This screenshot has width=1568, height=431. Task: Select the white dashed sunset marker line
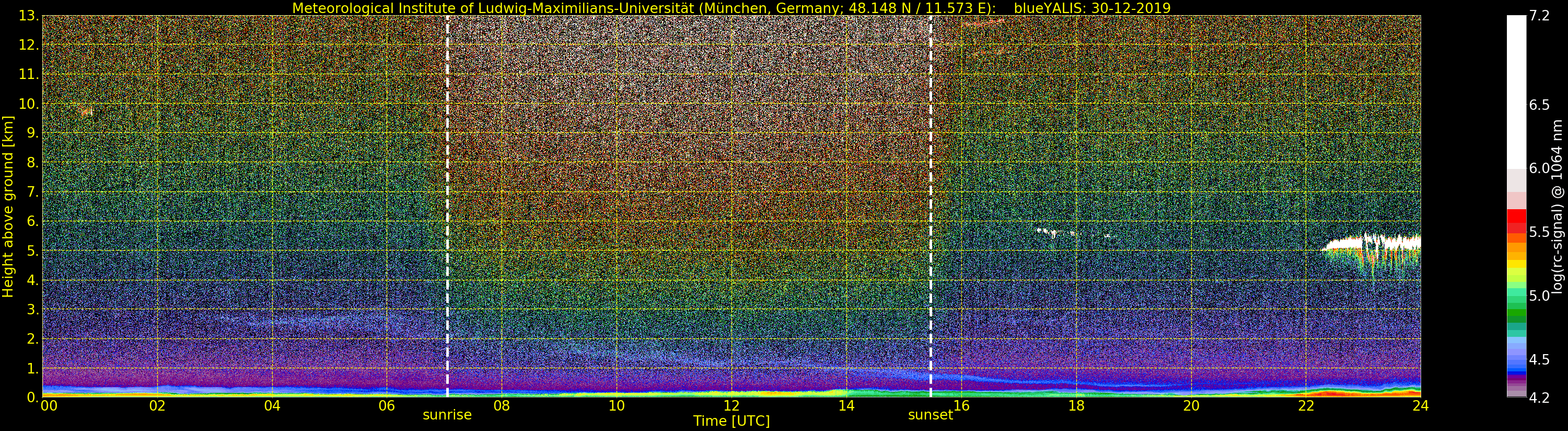click(x=931, y=207)
